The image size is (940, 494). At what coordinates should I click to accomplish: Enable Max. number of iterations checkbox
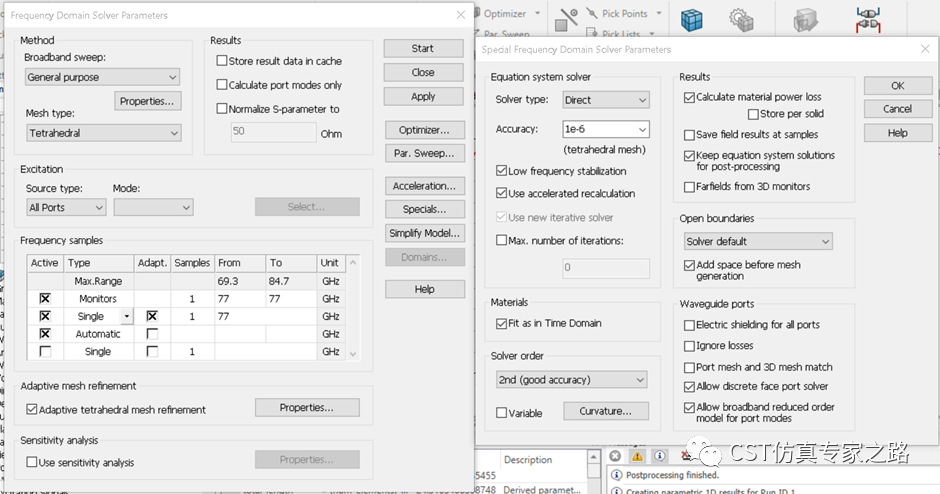tap(502, 240)
